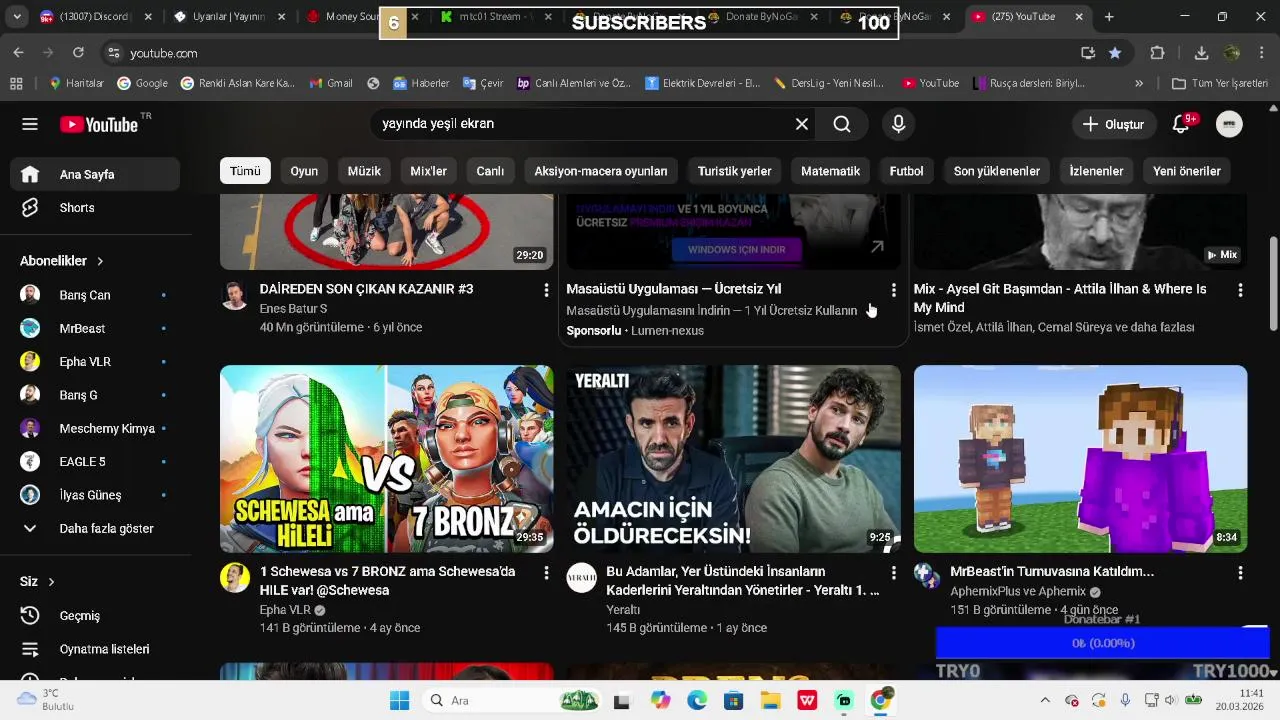Select the Müzik filter chip
Image resolution: width=1280 pixels, height=720 pixels.
364,171
